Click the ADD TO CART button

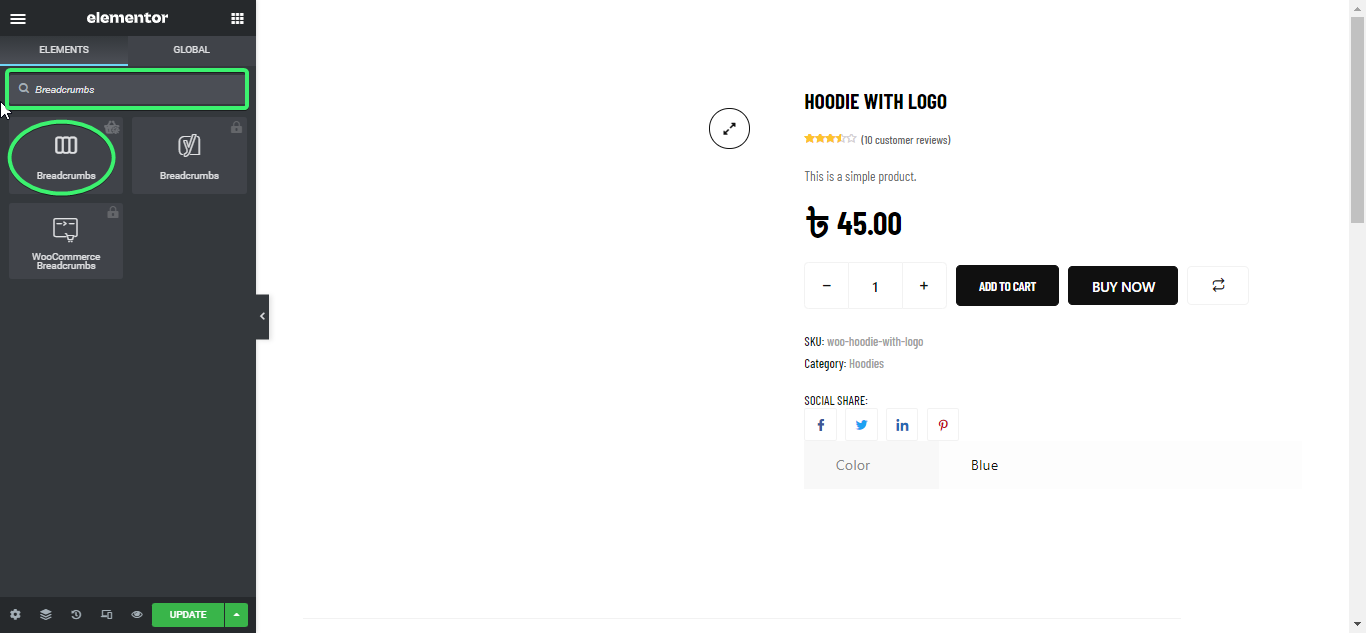[x=1007, y=285]
